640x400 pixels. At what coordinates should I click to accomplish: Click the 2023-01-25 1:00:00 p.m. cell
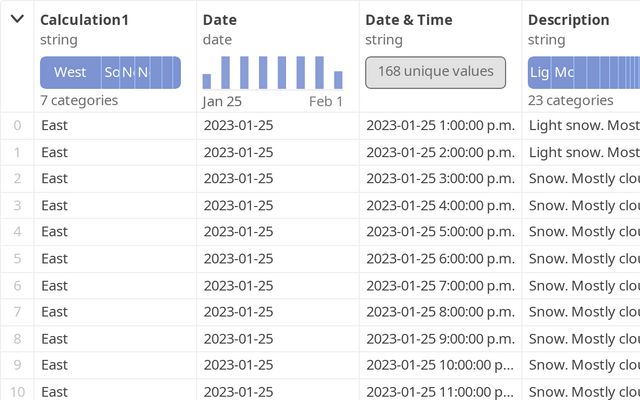440,126
